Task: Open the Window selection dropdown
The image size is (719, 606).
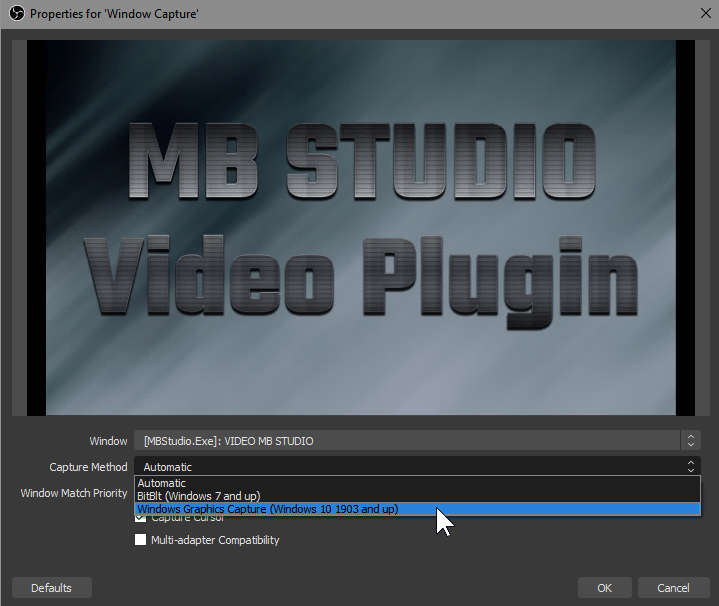Action: click(417, 441)
